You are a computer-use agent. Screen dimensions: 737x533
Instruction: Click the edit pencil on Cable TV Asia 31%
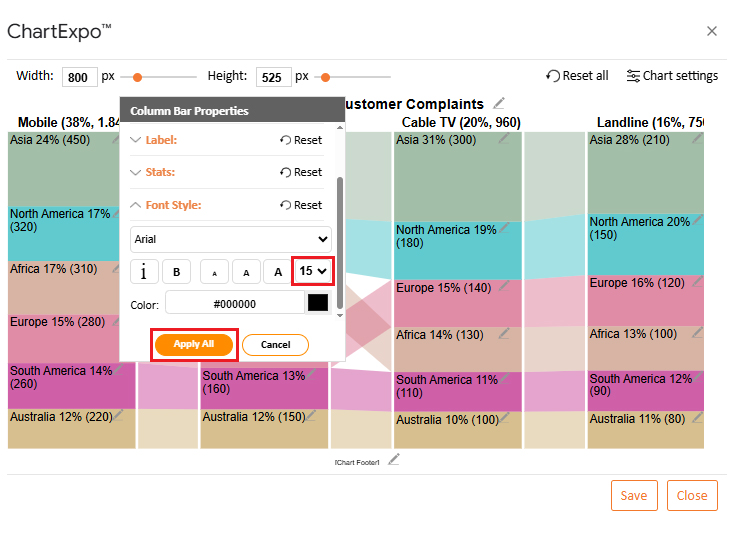pos(504,140)
